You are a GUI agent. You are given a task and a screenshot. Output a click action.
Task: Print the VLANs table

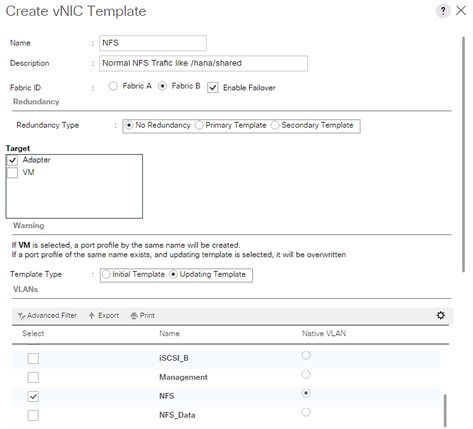[143, 316]
